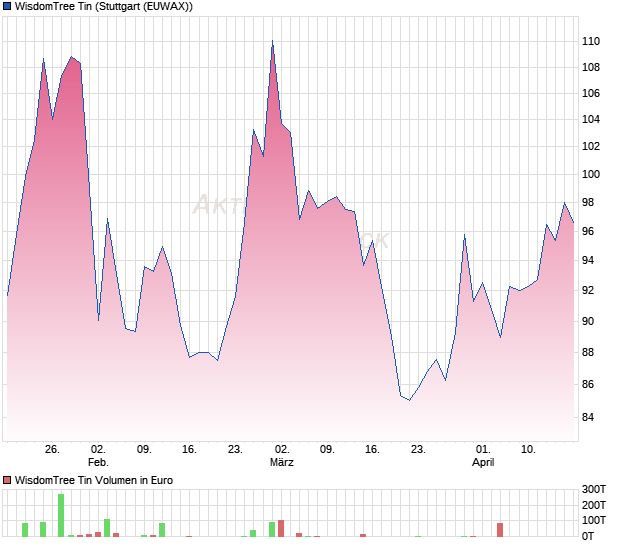The width and height of the screenshot is (620, 546).
Task: Click the 300T label on volume axis
Action: 594,489
